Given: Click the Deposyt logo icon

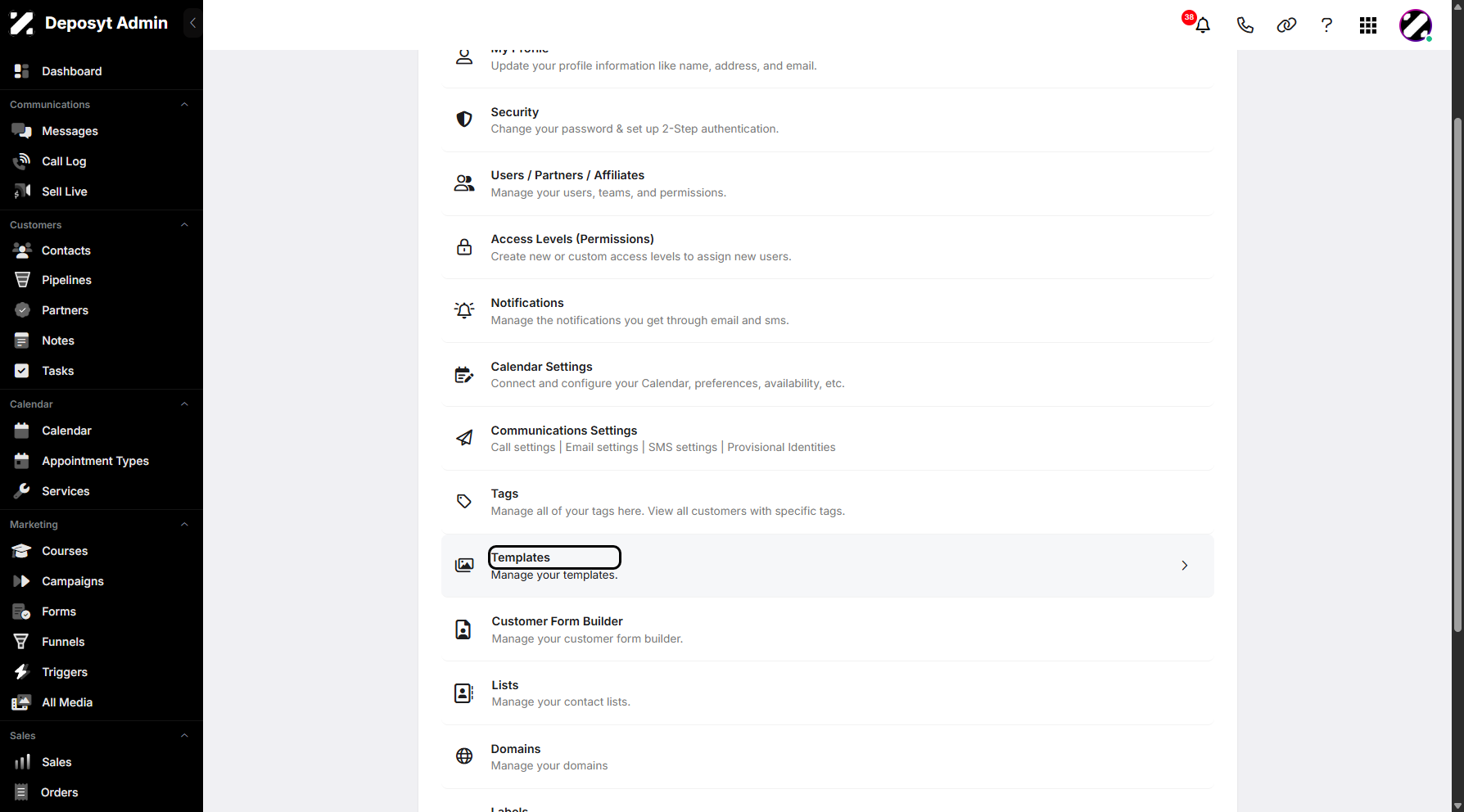Looking at the screenshot, I should point(22,23).
